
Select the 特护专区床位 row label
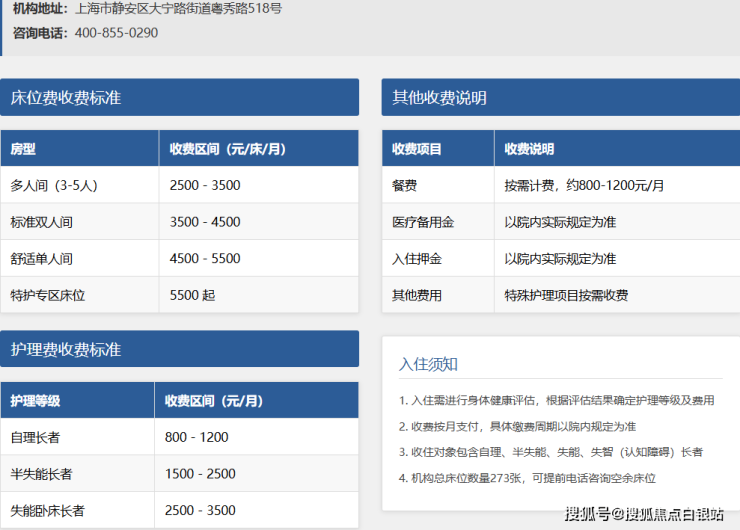48,295
